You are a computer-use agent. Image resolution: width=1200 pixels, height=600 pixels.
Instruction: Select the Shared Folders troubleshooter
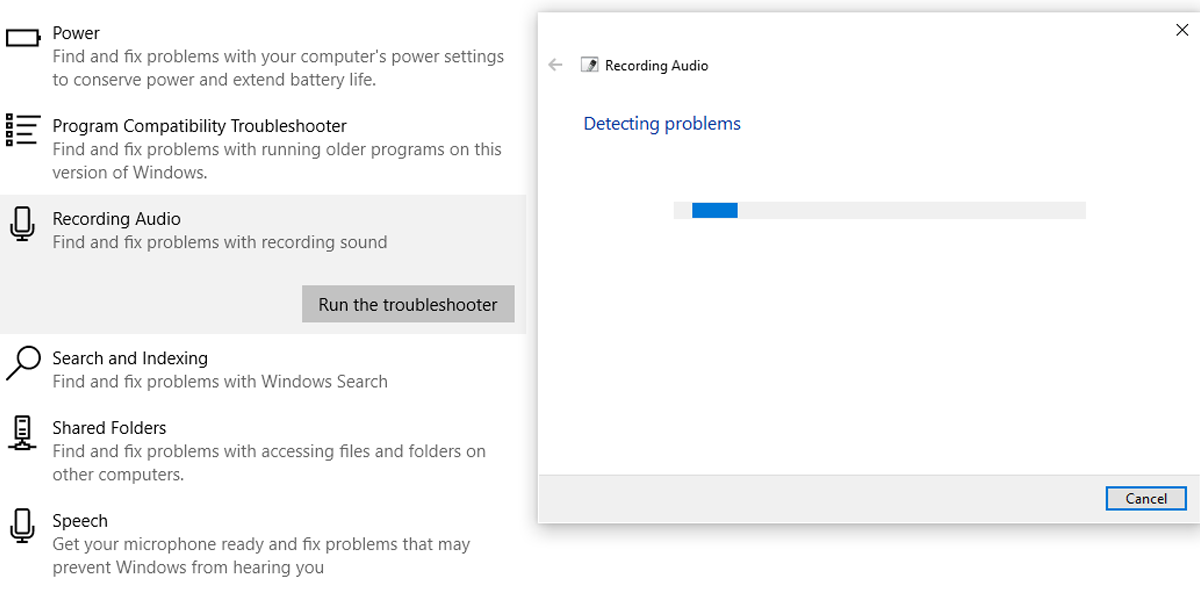[200, 440]
